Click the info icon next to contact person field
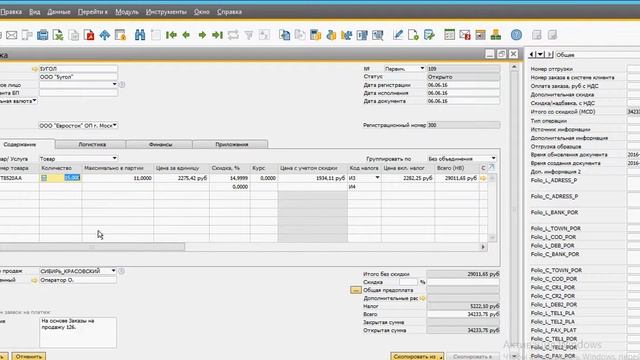 coord(122,84)
